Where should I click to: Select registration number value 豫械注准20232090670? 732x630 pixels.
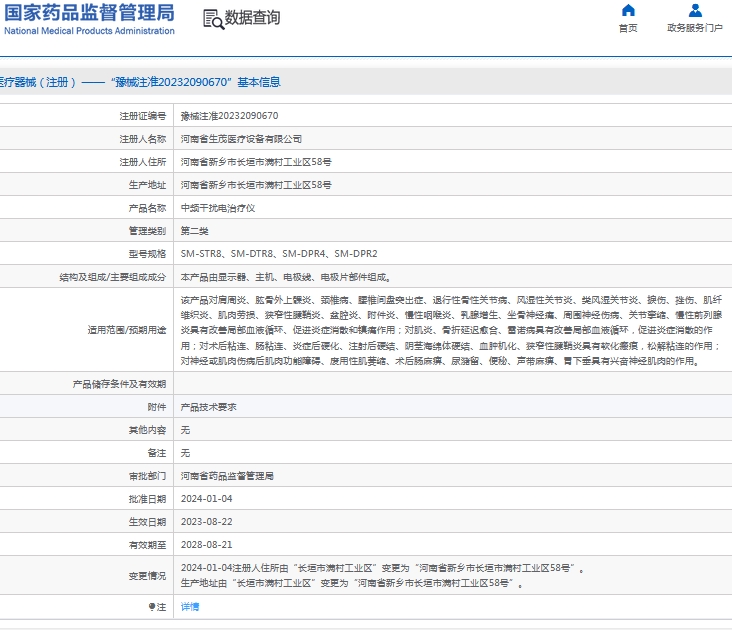pos(229,116)
